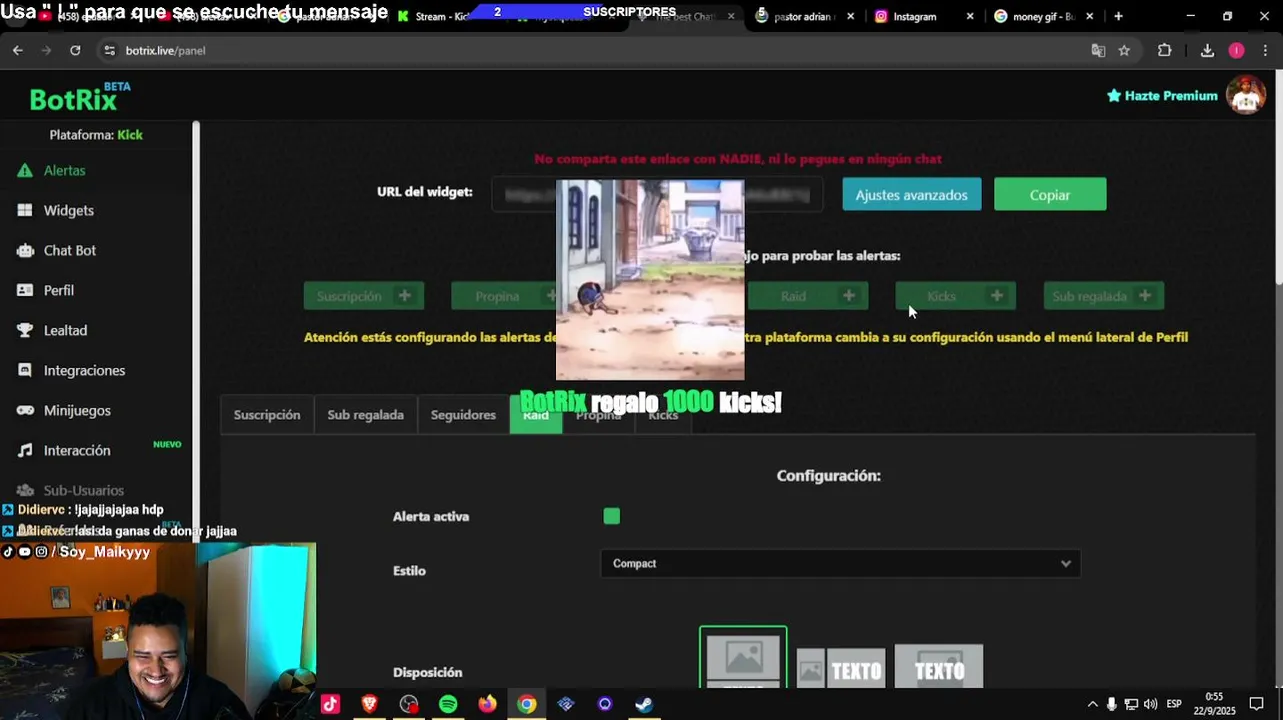Open the user avatar menu at top right
1283x720 pixels.
pos(1246,96)
